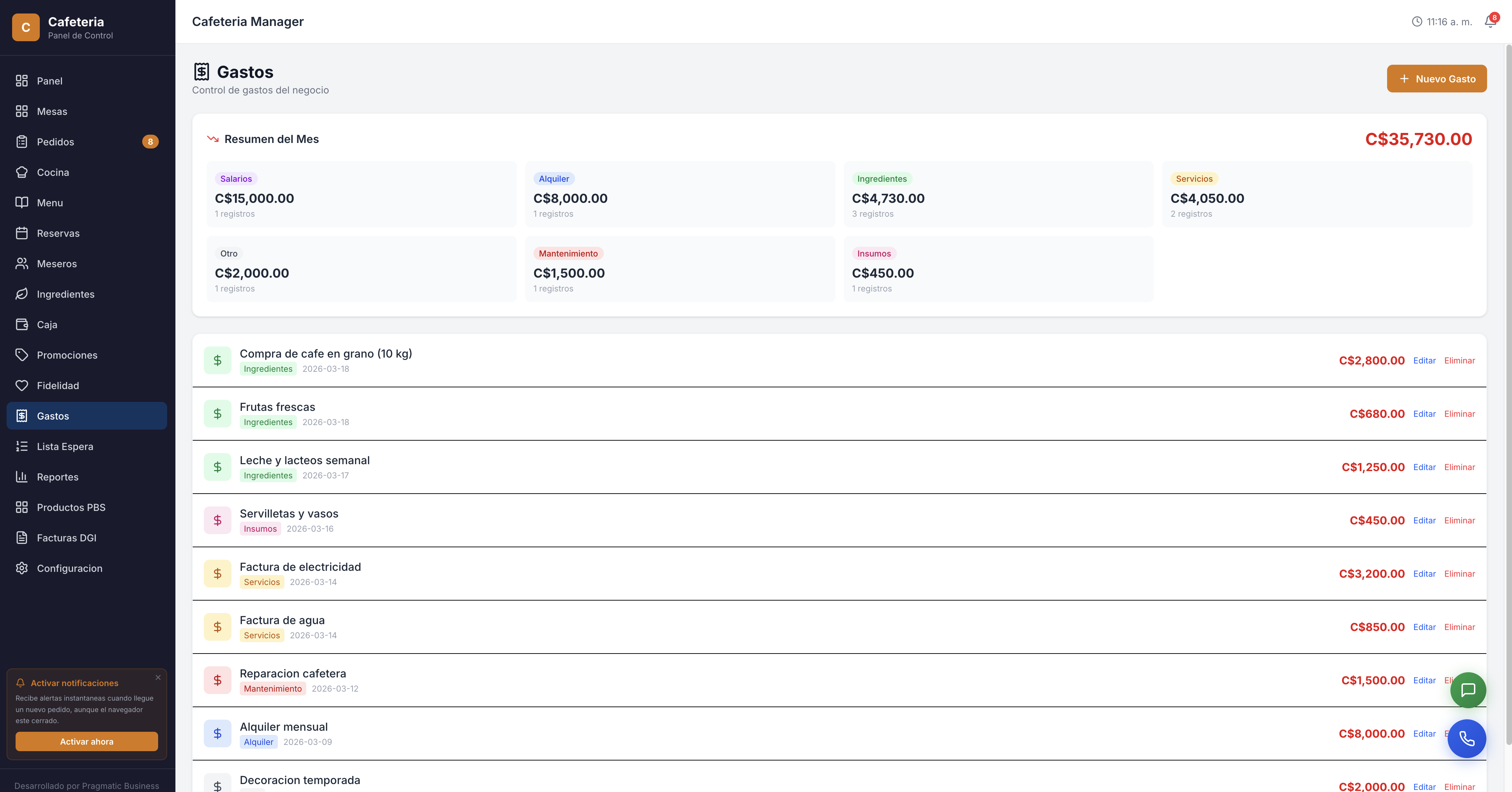Open the Cocina menu item
Image resolution: width=1512 pixels, height=792 pixels.
tap(53, 172)
